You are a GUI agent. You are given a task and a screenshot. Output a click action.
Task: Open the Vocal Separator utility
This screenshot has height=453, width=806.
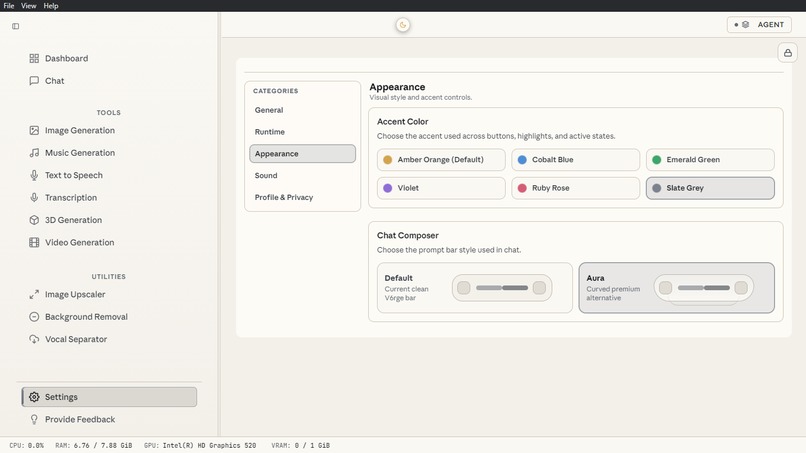(109, 339)
